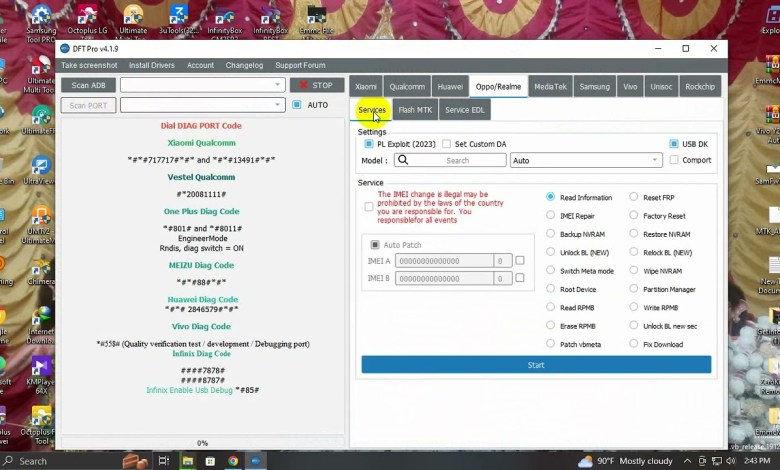This screenshot has height=470, width=780.
Task: Open File Explorer from the taskbar
Action: click(186, 461)
